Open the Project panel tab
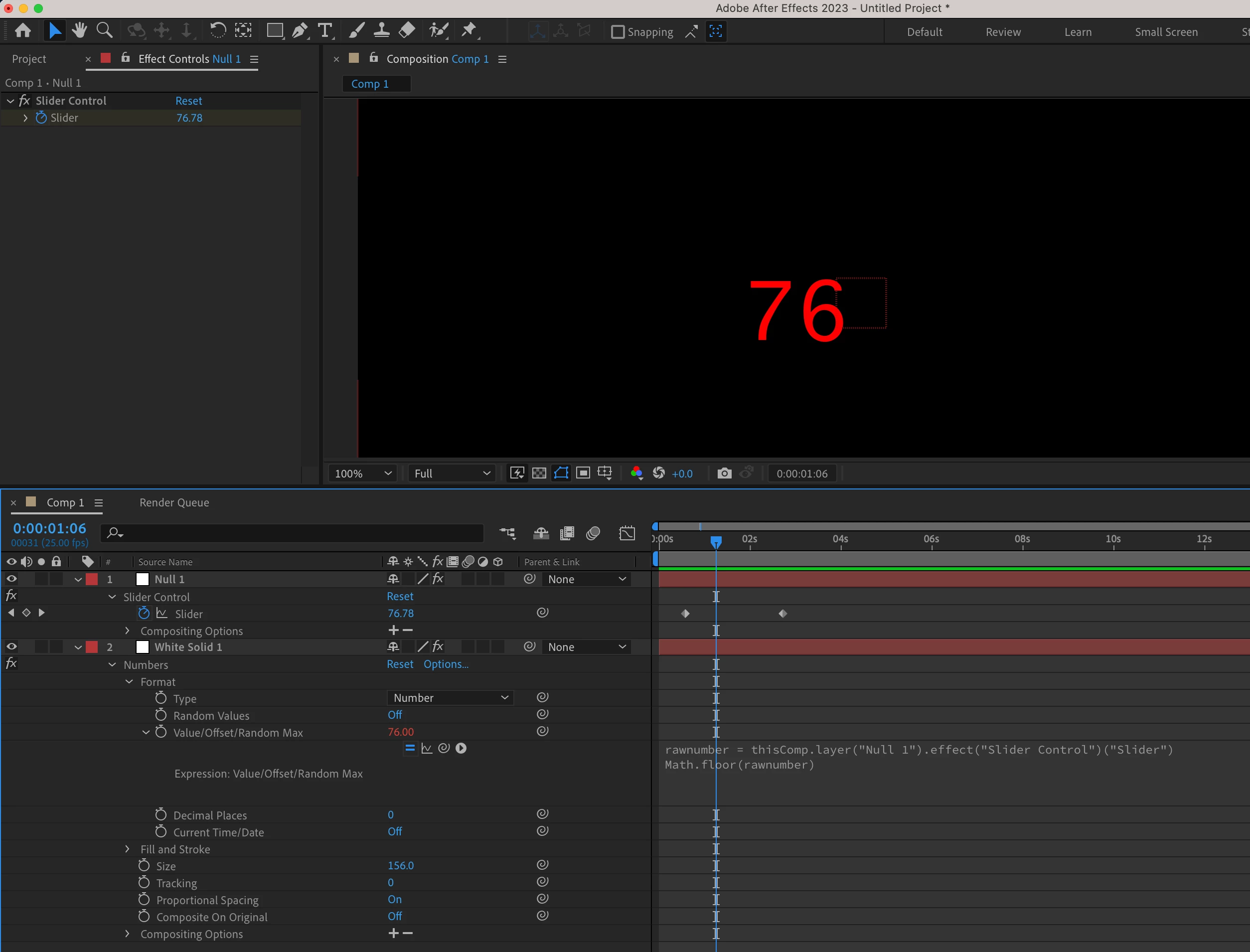Viewport: 1250px width, 952px height. tap(29, 59)
